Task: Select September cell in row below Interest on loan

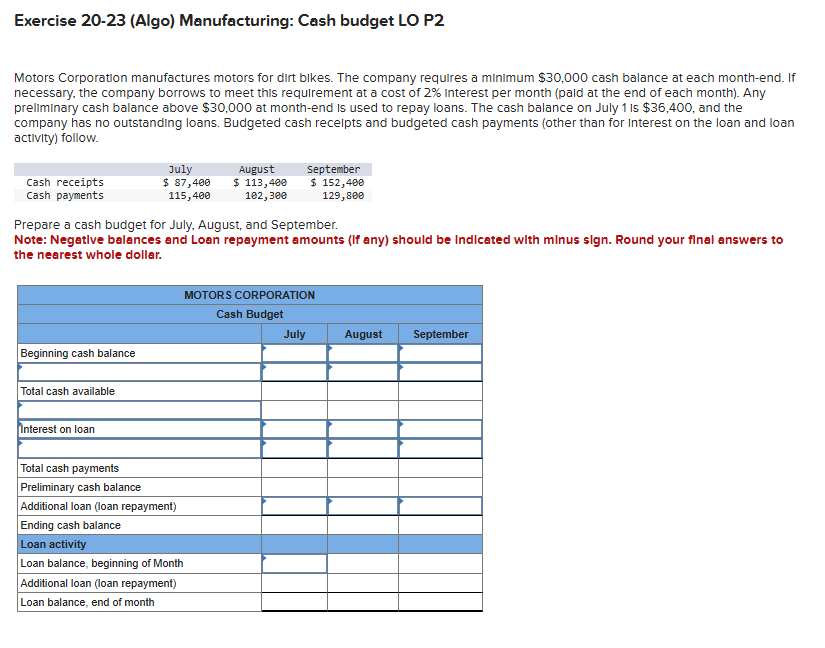Action: click(x=440, y=449)
